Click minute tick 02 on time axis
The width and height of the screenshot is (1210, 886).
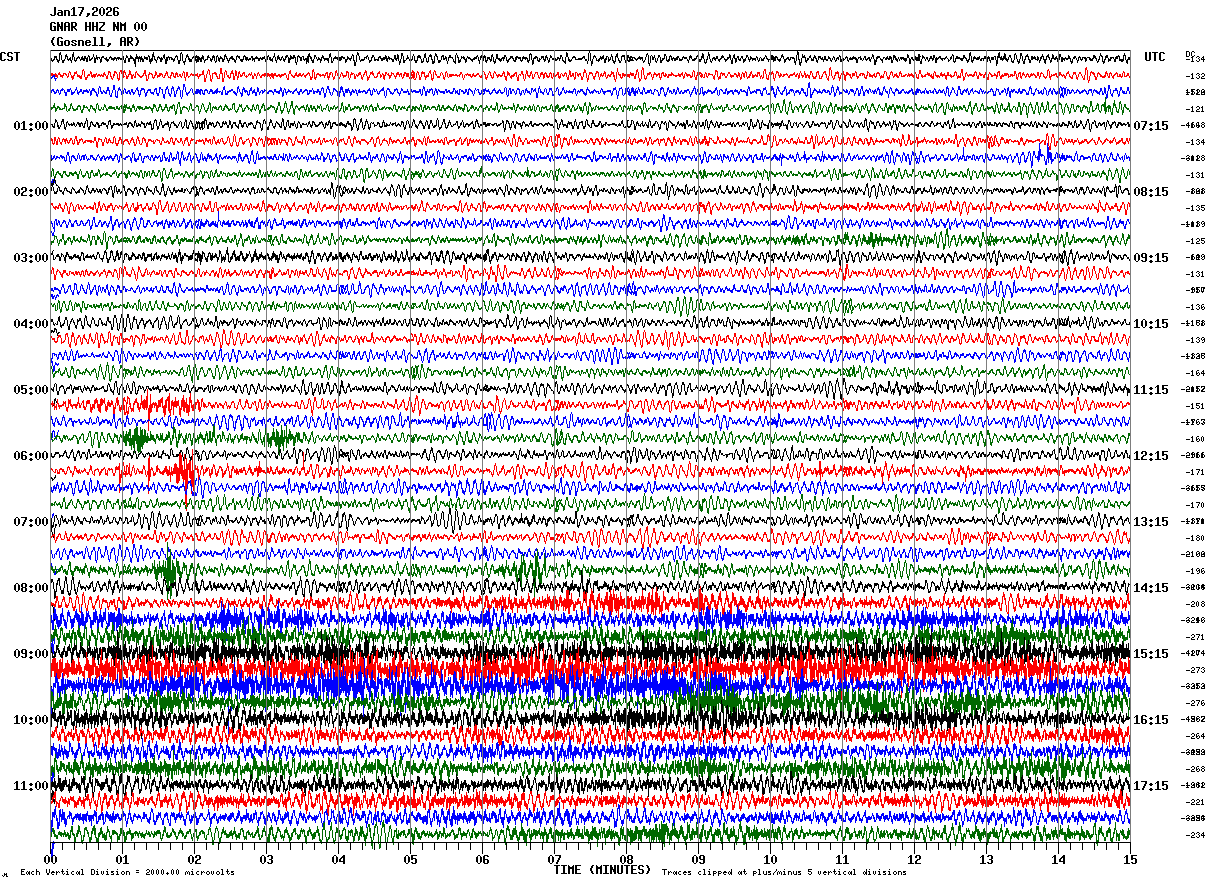point(195,859)
